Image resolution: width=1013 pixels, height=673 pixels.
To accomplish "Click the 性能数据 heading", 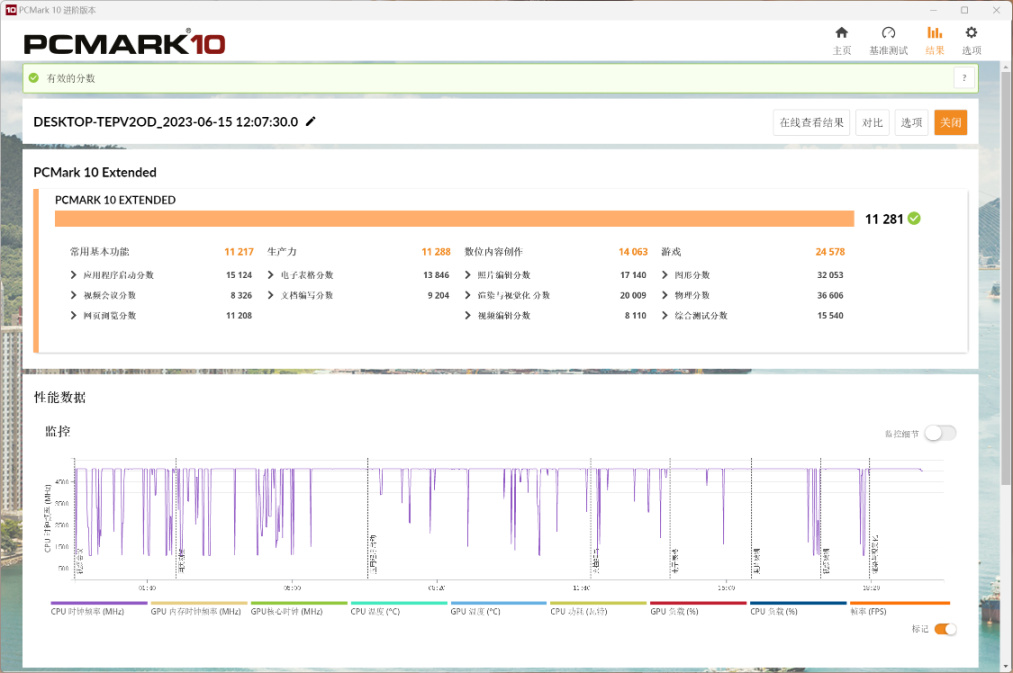I will pos(59,397).
